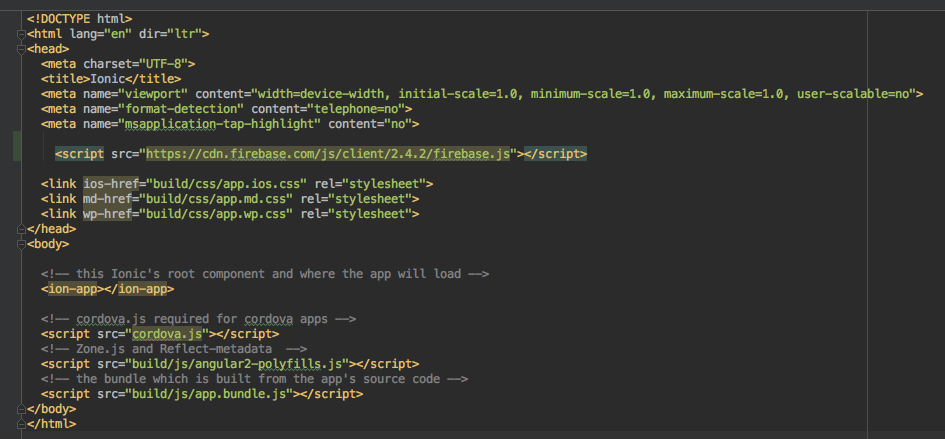945x439 pixels.
Task: Collapse the opening body tag fold marker
Action: click(x=22, y=244)
